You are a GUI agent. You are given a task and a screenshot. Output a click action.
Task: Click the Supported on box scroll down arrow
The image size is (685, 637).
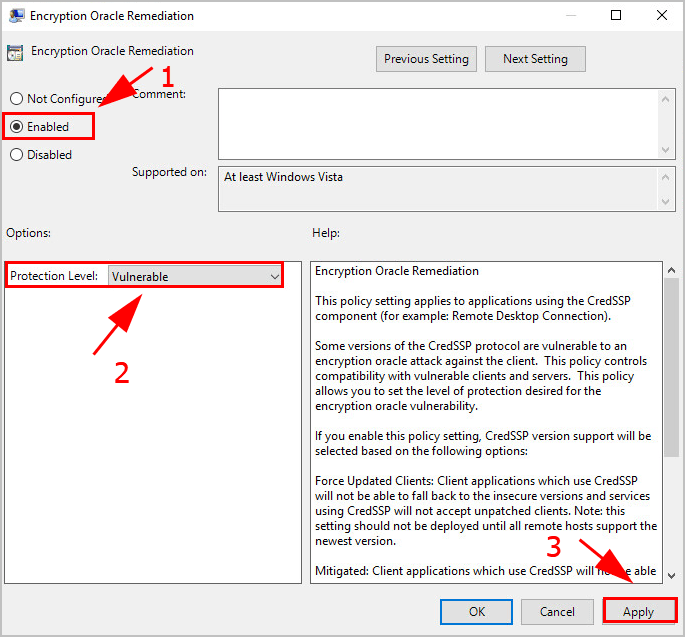tap(667, 203)
